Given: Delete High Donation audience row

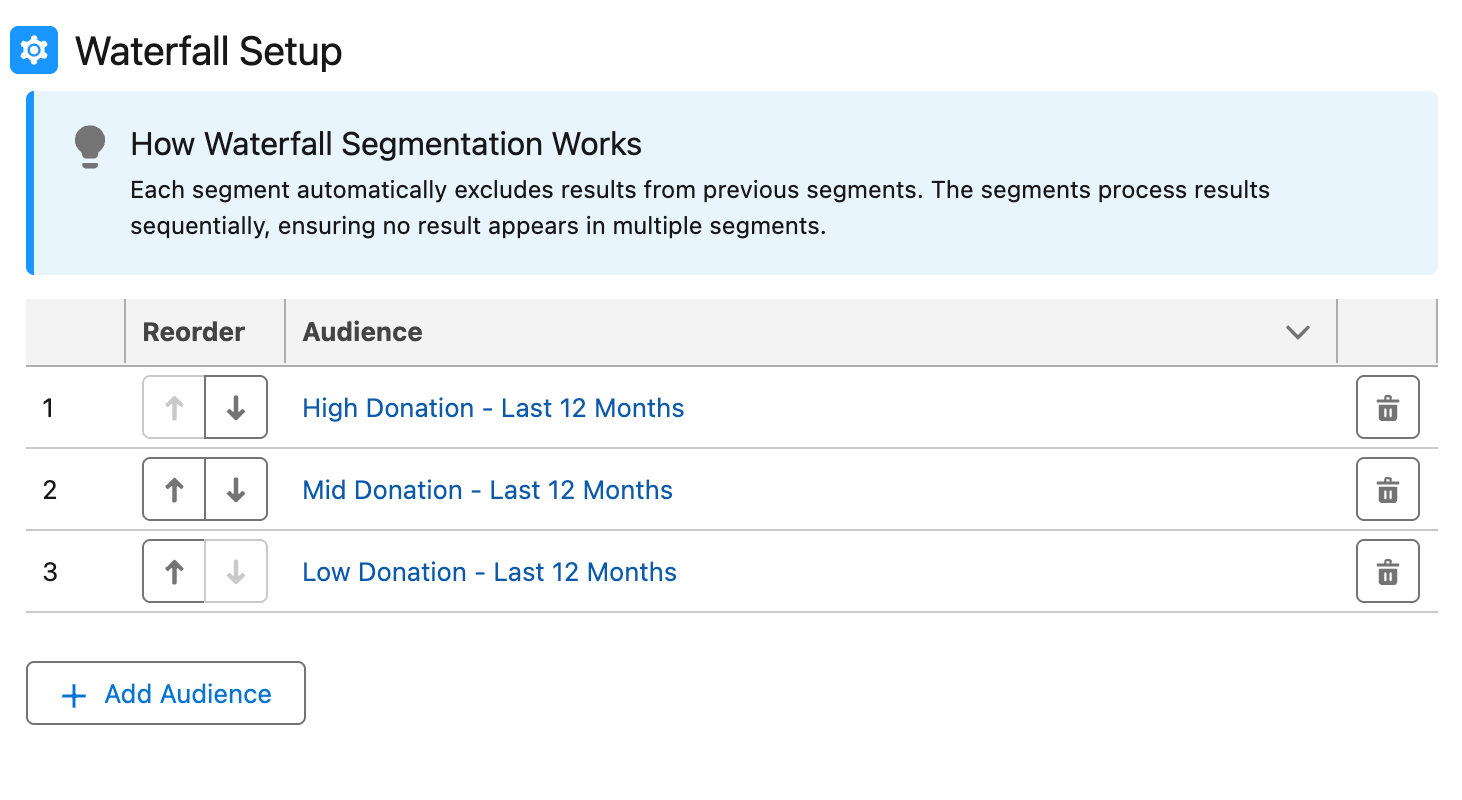Looking at the screenshot, I should point(1387,408).
